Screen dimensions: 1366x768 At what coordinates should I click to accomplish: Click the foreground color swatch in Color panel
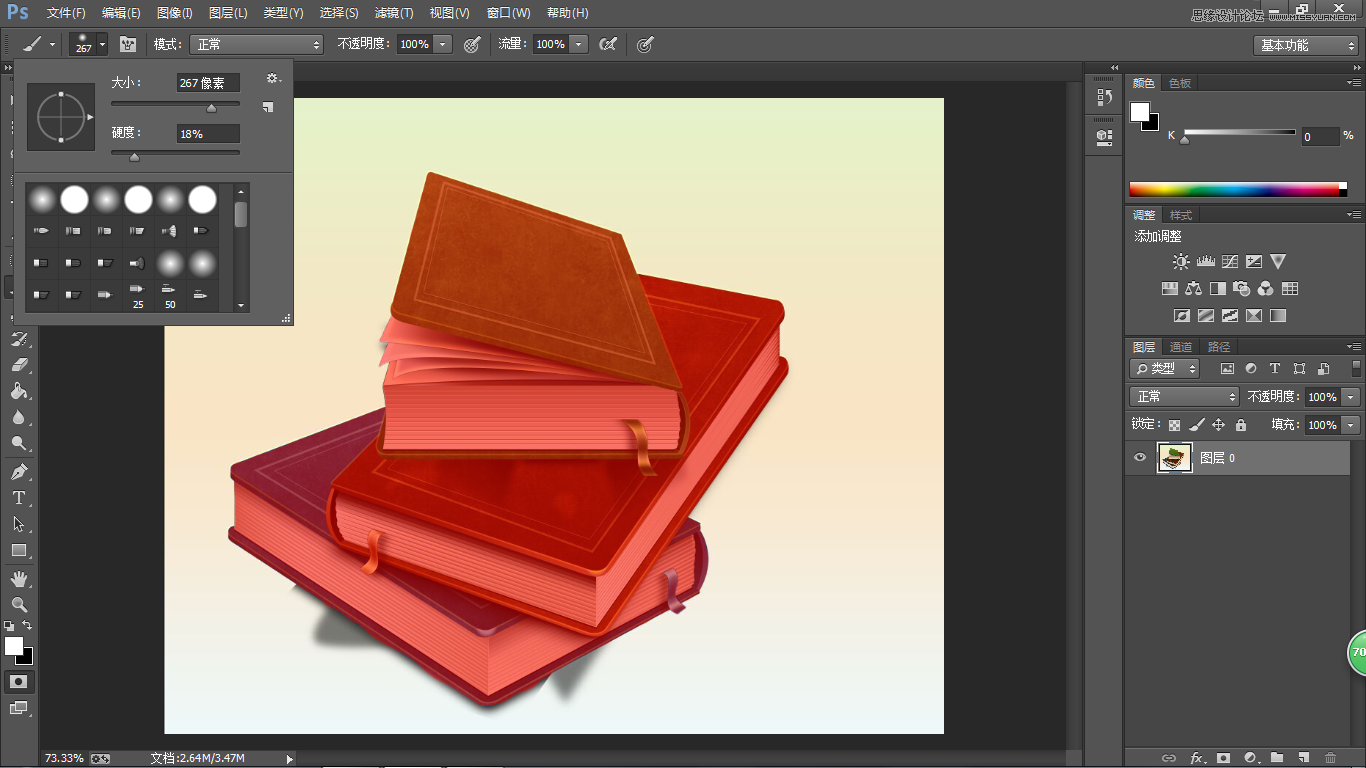pyautogui.click(x=1140, y=112)
